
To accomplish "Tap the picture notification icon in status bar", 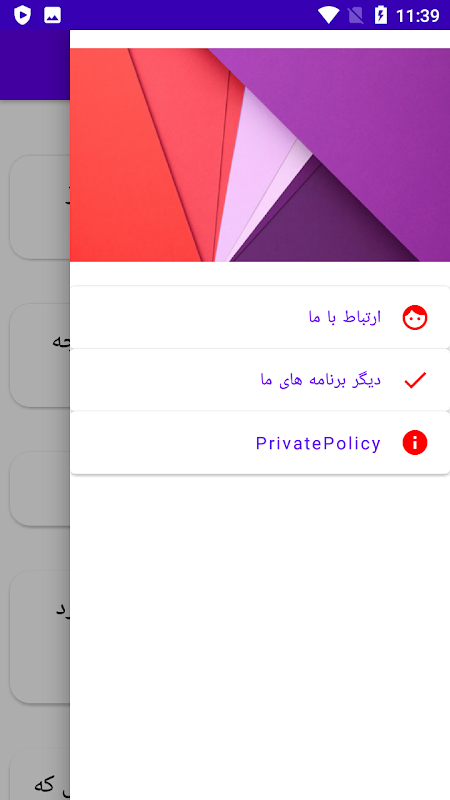I will pos(53,15).
